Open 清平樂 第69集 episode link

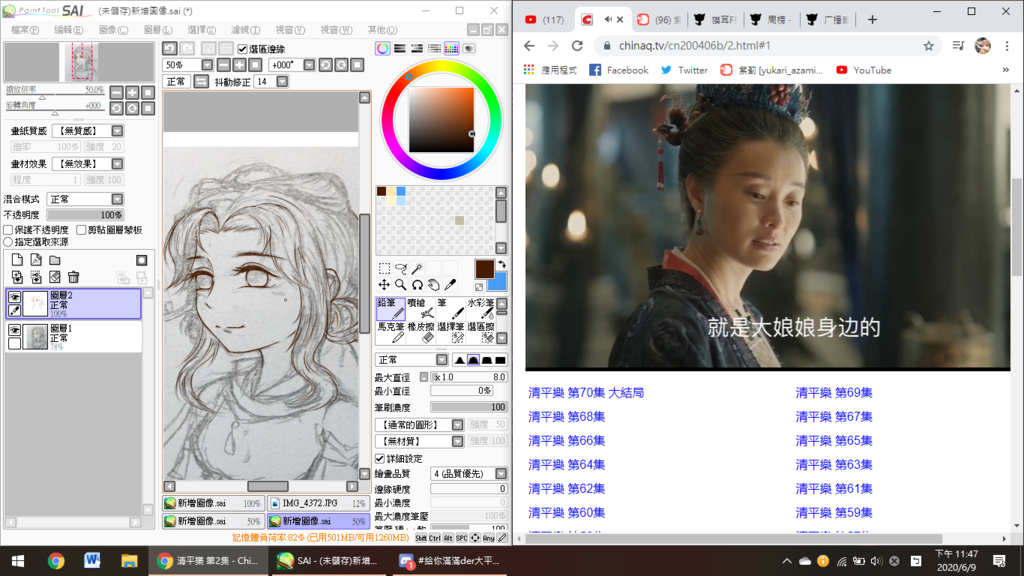coord(834,392)
